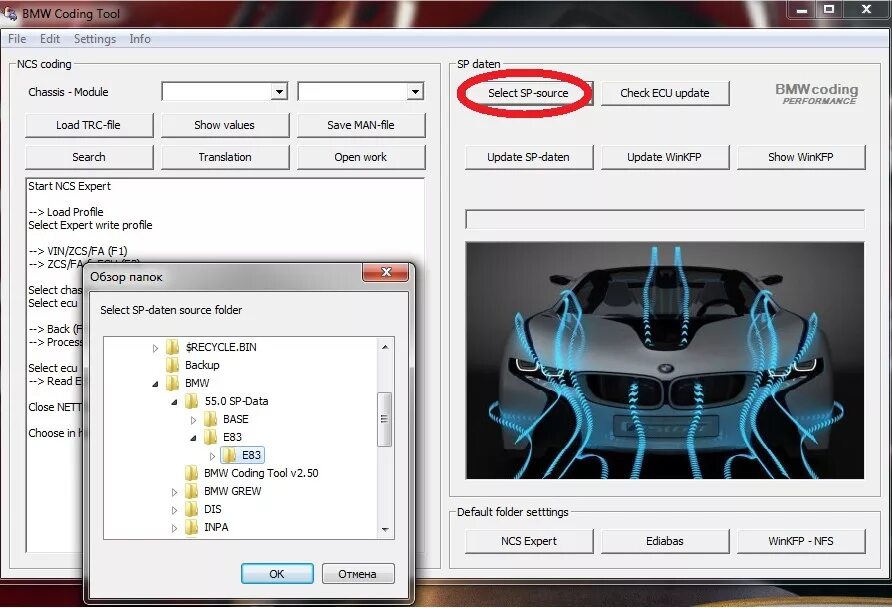Set WinKFP - NFS default folder

pyautogui.click(x=801, y=541)
